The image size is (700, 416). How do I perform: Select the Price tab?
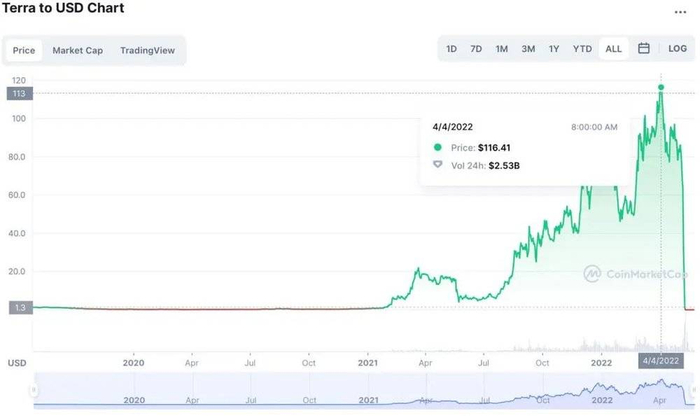(x=24, y=50)
